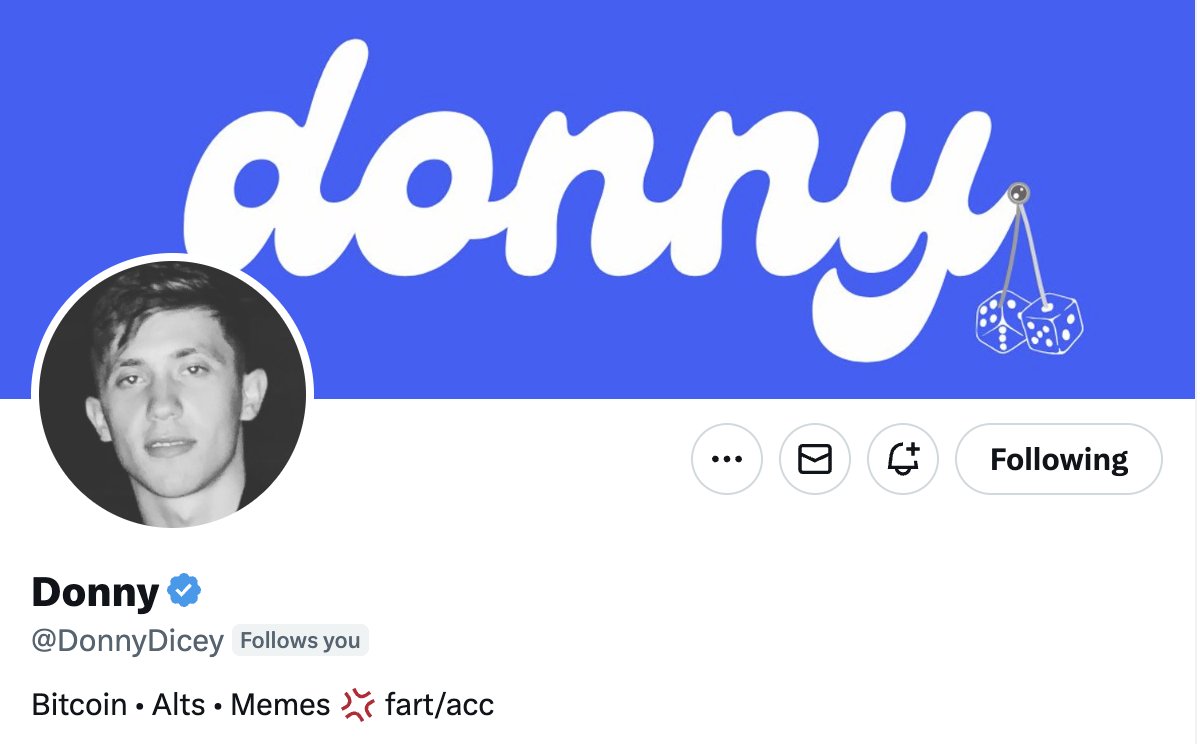Click the Donny display name
This screenshot has height=744, width=1200.
96,592
